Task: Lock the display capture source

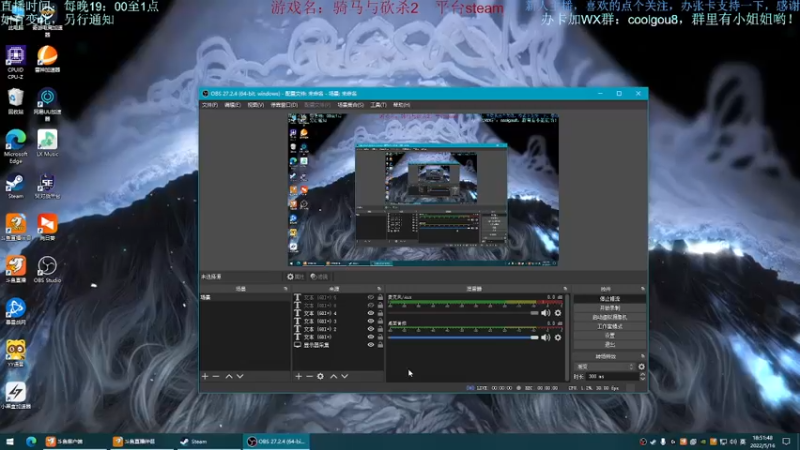Action: coord(380,345)
